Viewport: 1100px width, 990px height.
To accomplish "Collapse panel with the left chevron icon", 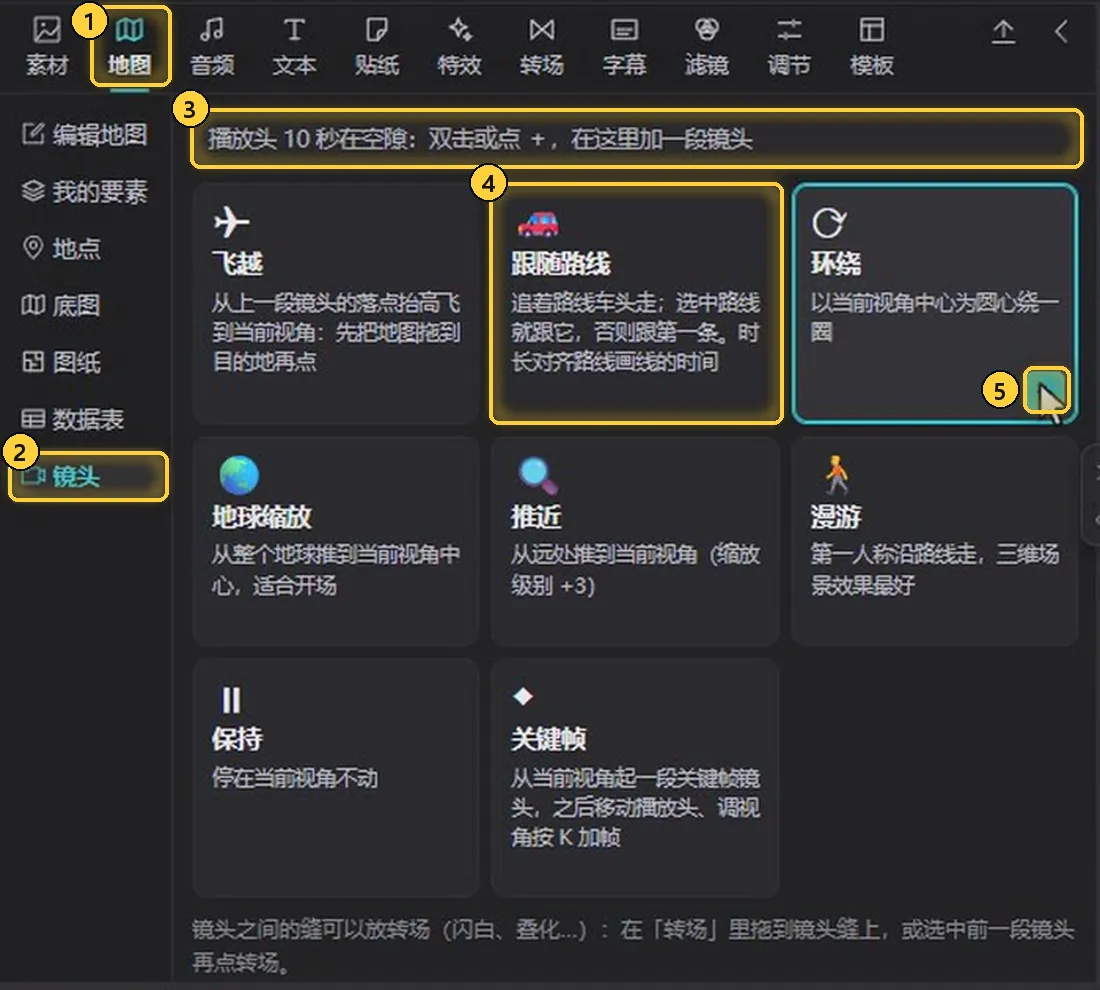I will pos(1061,32).
